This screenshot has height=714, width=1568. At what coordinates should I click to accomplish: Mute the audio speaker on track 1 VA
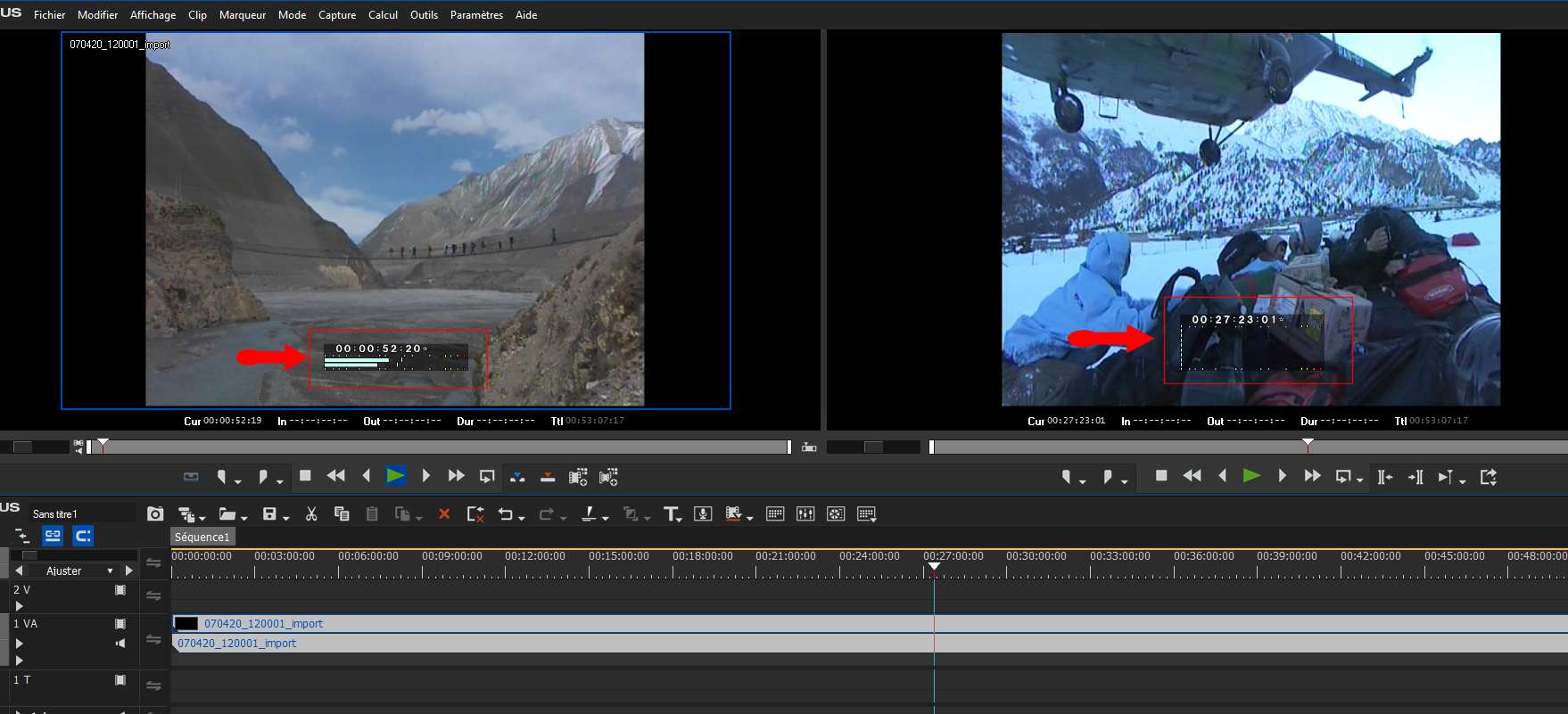[x=120, y=644]
